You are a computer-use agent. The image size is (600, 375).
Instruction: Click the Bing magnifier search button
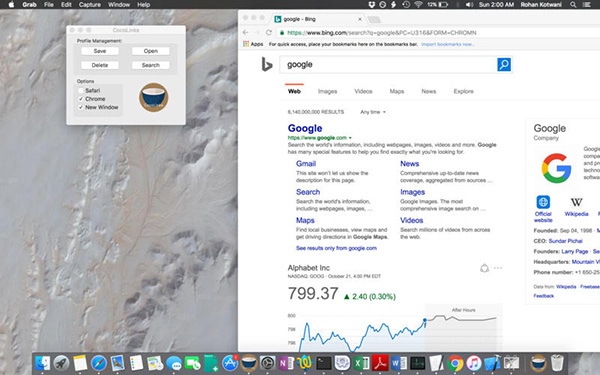(x=504, y=65)
